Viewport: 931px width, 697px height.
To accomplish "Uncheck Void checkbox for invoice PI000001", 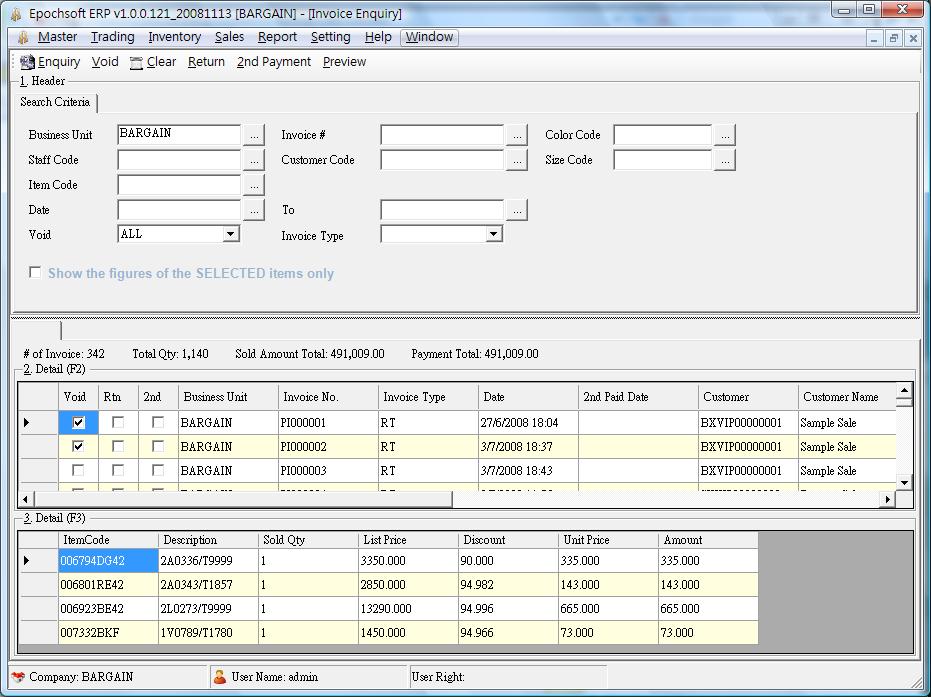I will (x=78, y=423).
